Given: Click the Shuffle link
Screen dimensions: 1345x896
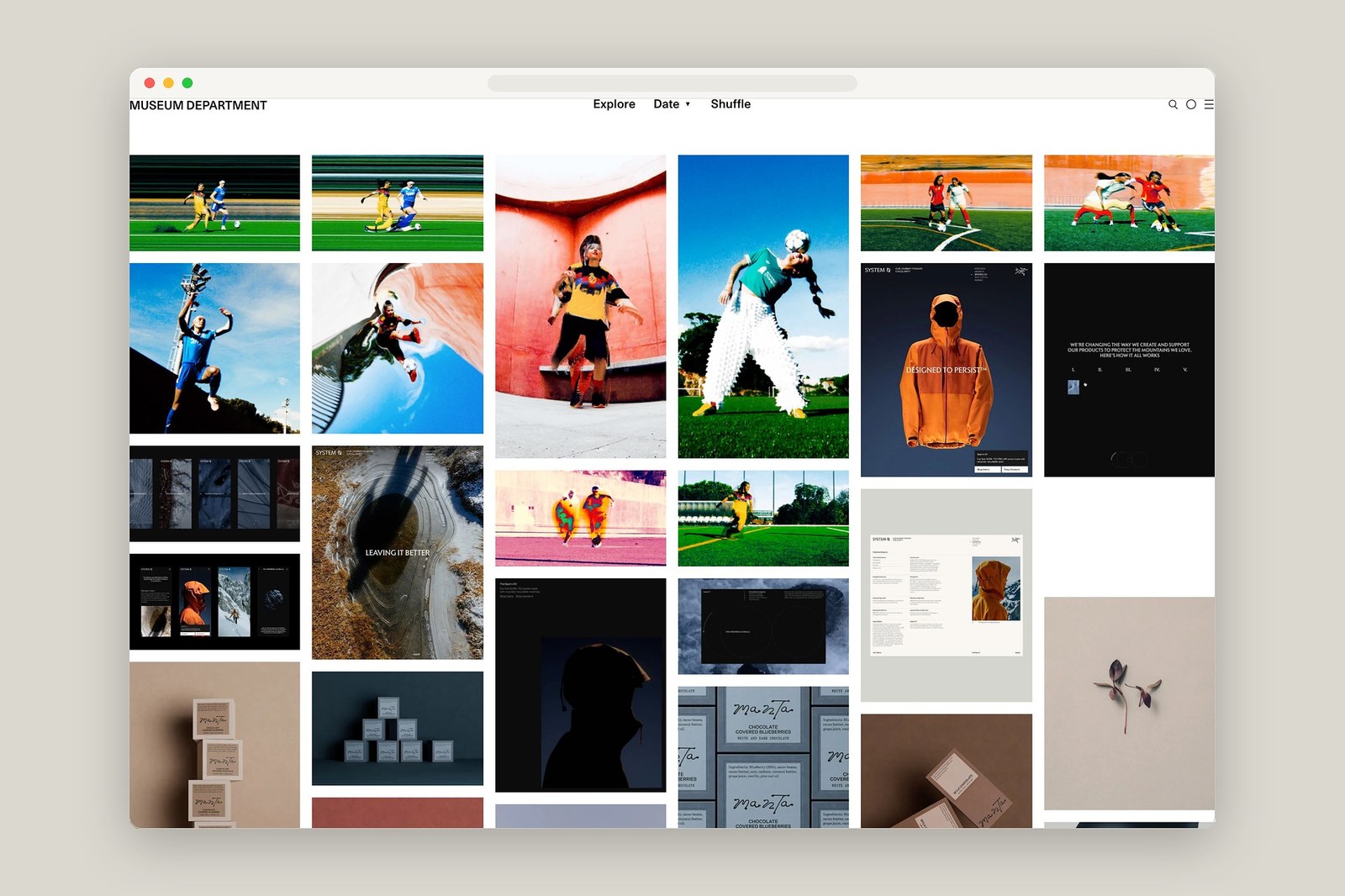Looking at the screenshot, I should coord(731,104).
